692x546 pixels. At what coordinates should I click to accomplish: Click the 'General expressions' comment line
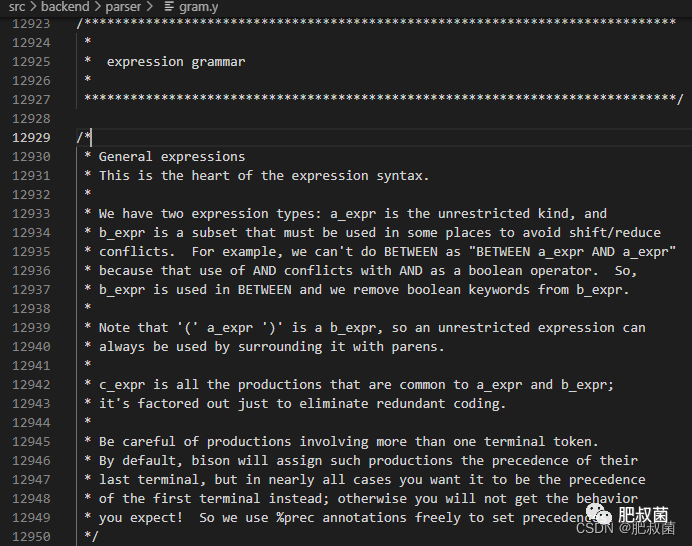tap(172, 157)
